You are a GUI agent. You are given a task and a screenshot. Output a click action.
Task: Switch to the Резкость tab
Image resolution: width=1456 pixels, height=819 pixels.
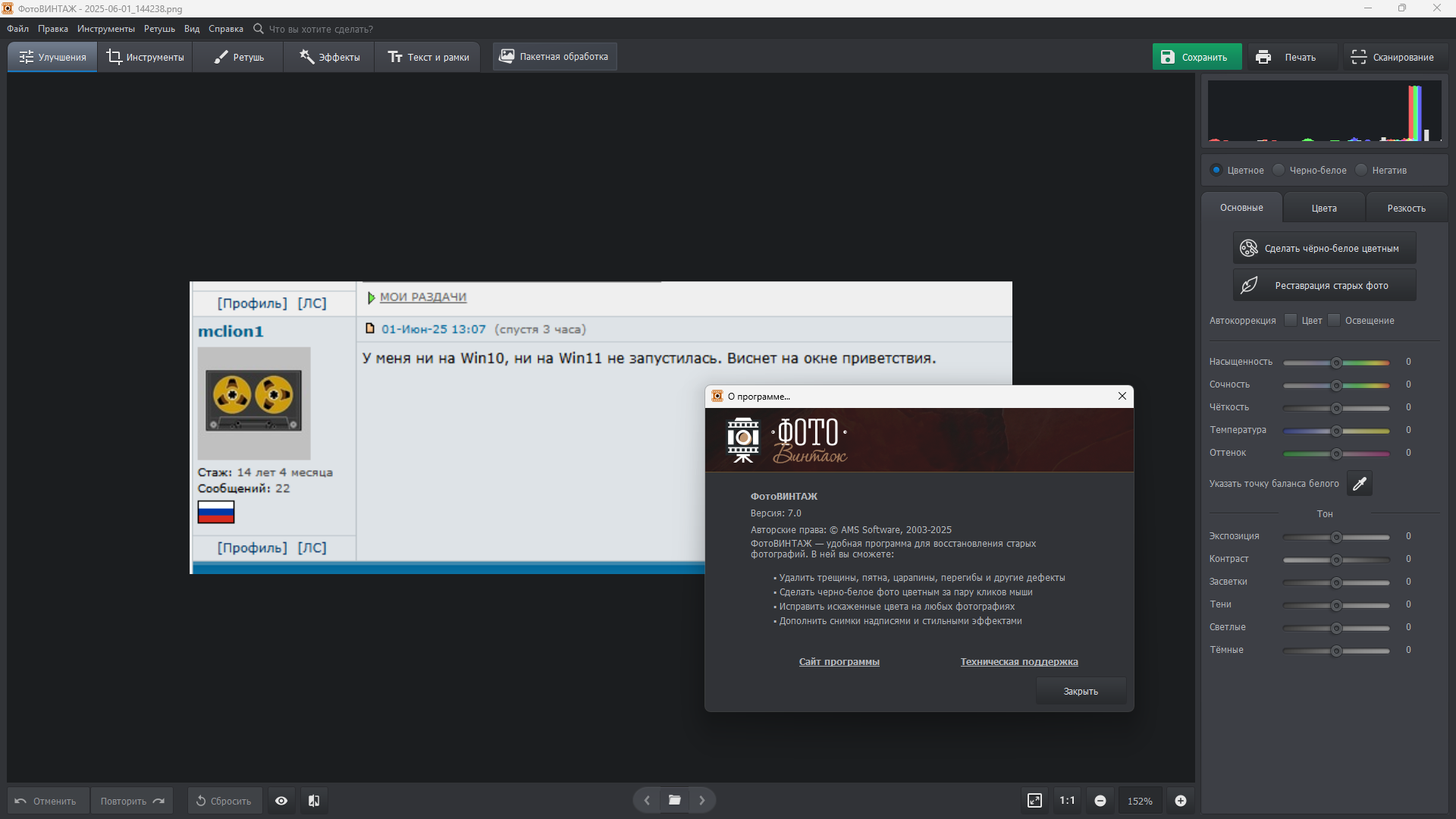pos(1407,208)
